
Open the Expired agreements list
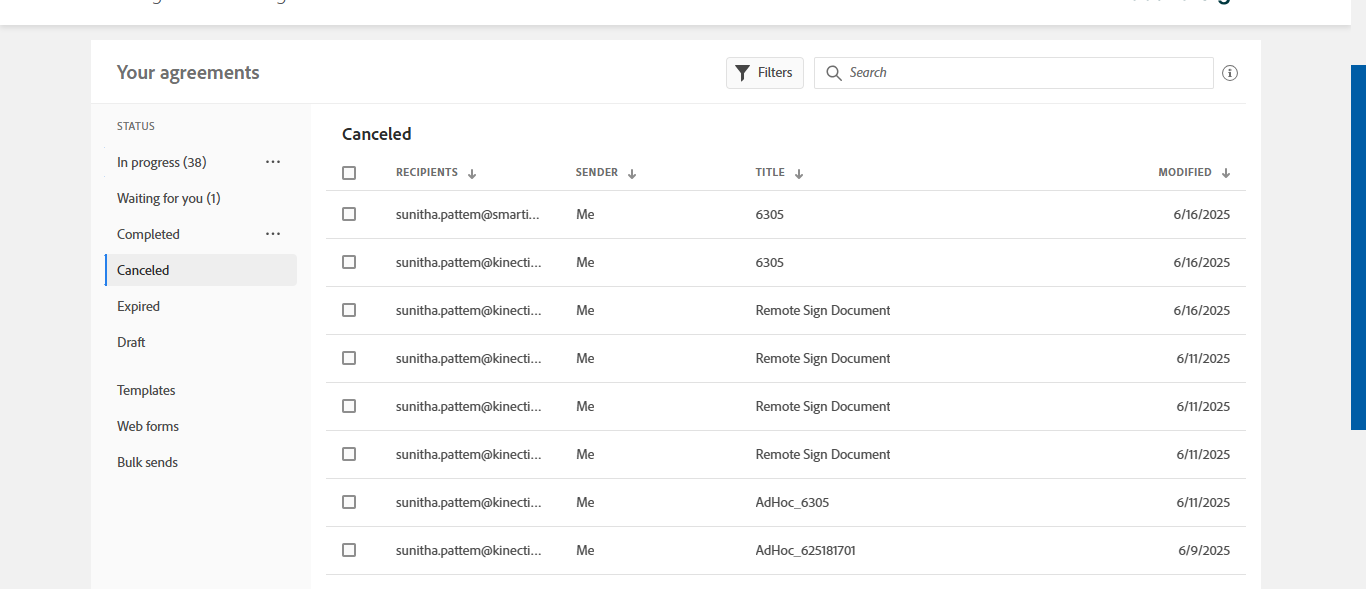coord(138,306)
